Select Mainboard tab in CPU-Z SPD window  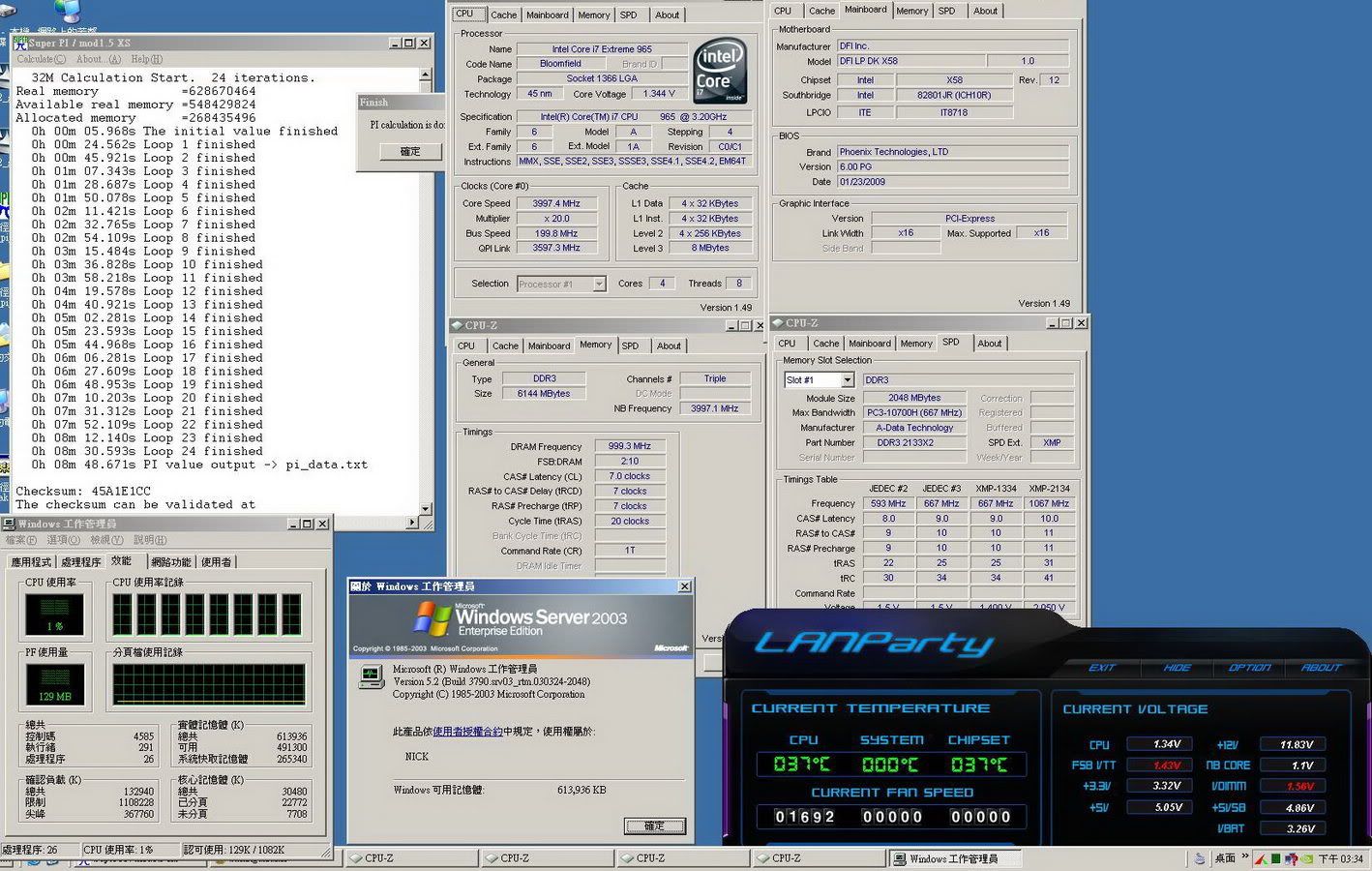[870, 344]
